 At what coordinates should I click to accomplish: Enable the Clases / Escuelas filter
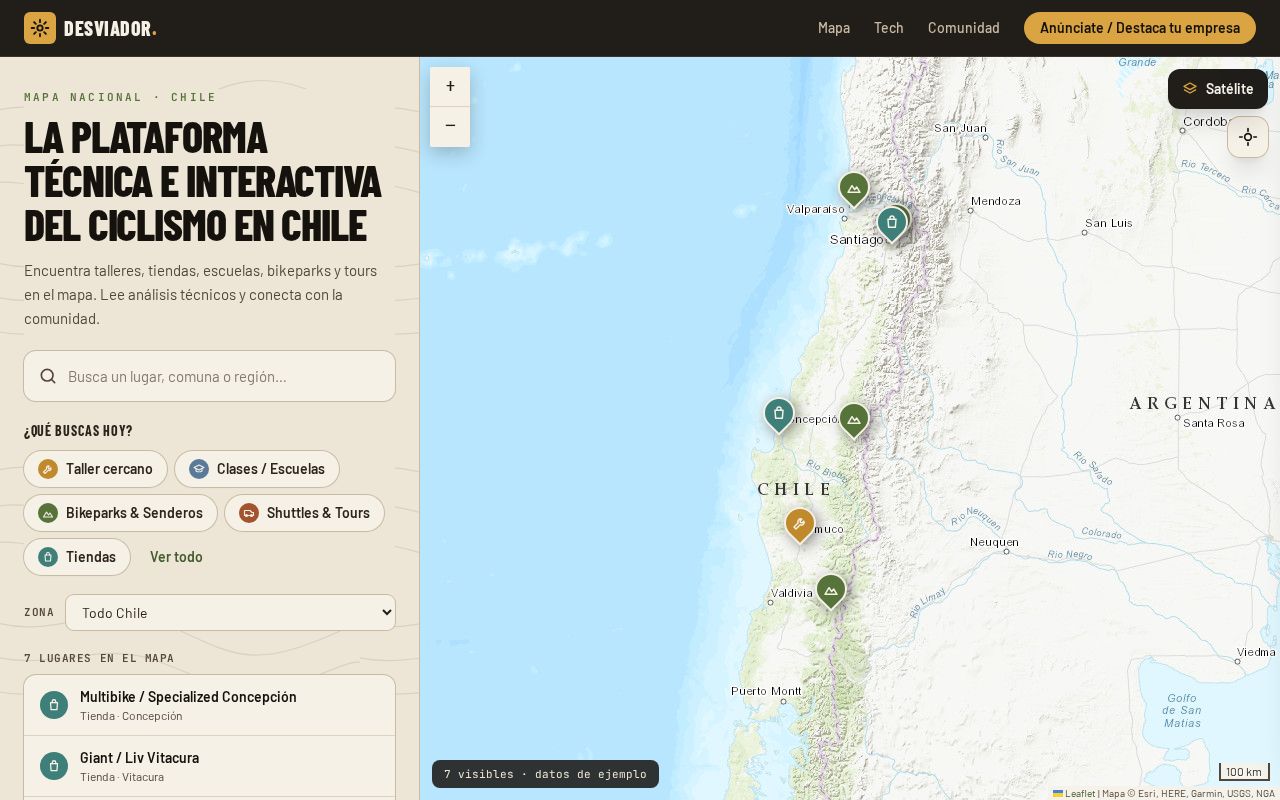[257, 469]
